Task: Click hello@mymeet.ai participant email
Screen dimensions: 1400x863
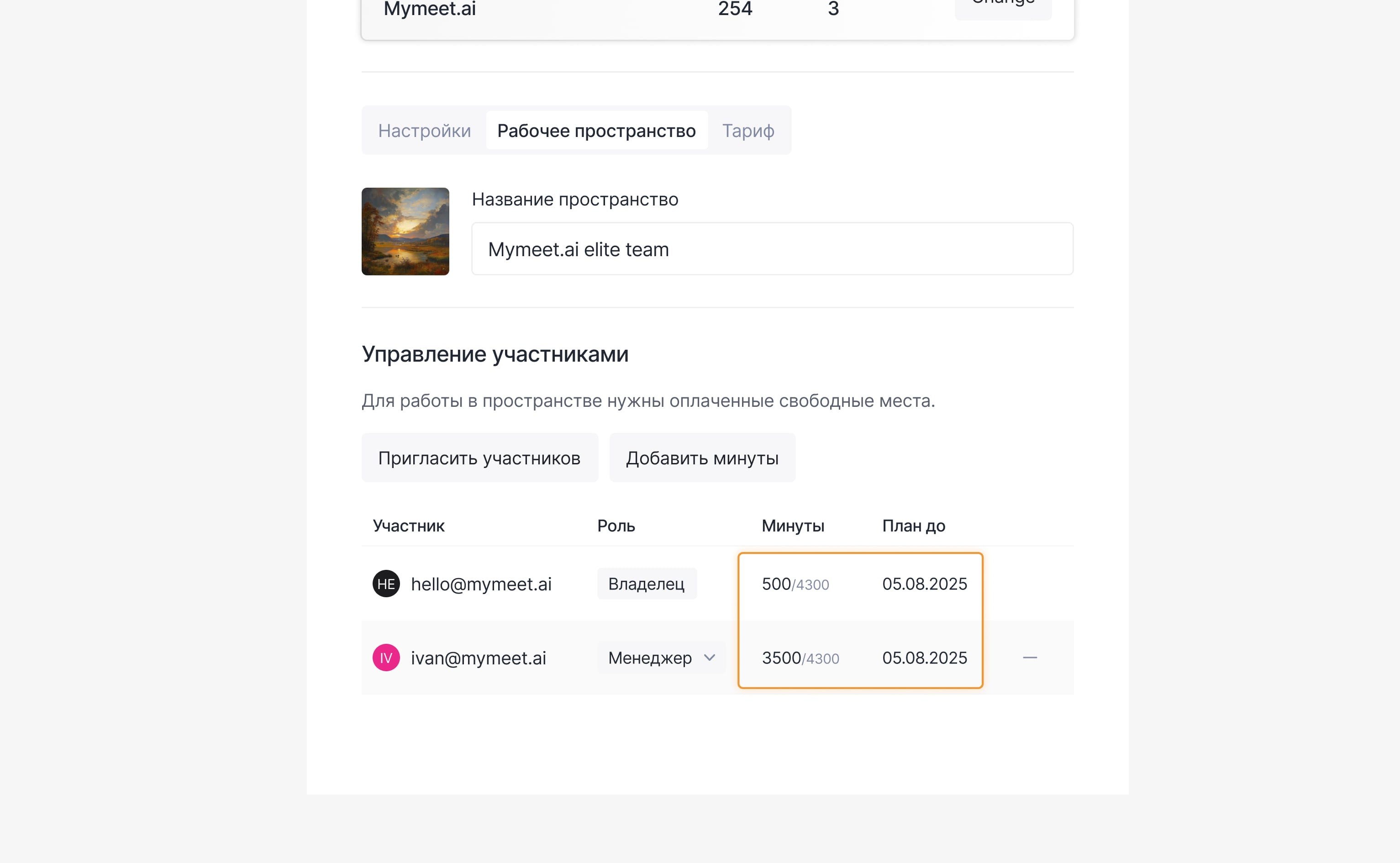Action: (480, 584)
